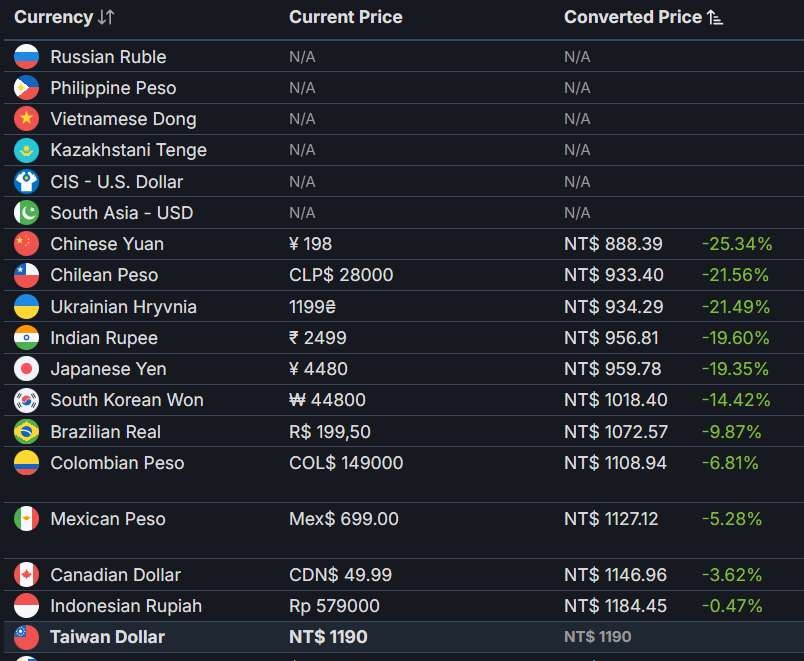Click the Vietnamese Dong flag icon

click(26, 119)
